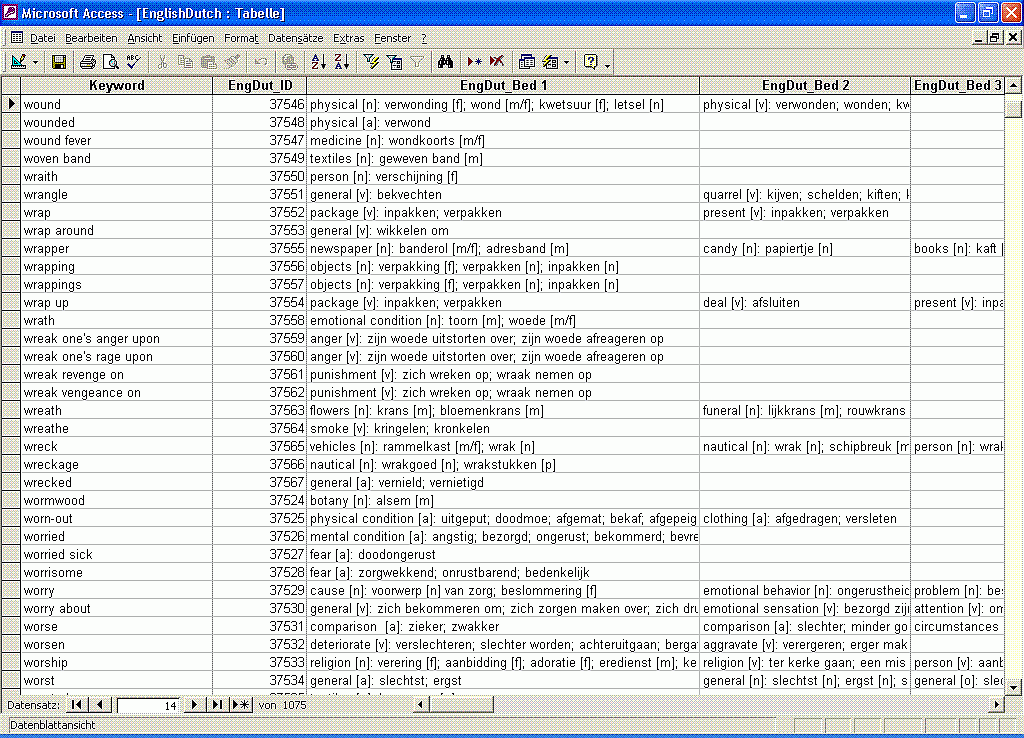This screenshot has width=1024, height=738.
Task: Open the Datei menu
Action: (42, 39)
